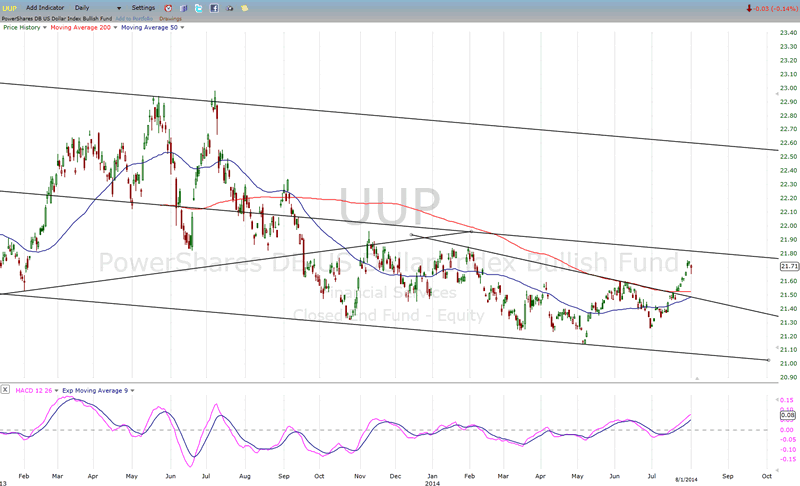
Task: Click the small arrow marker beside 23.00
Action: (x=777, y=94)
